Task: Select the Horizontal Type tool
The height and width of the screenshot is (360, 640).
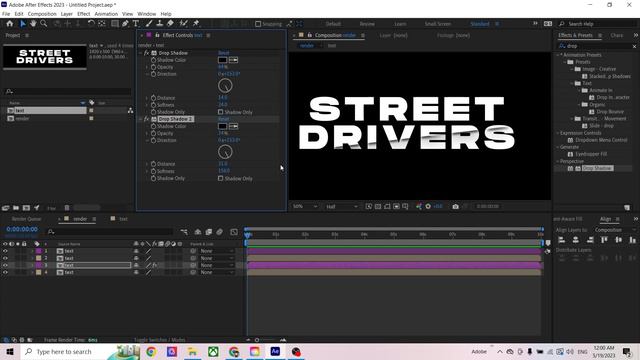Action: [136, 24]
